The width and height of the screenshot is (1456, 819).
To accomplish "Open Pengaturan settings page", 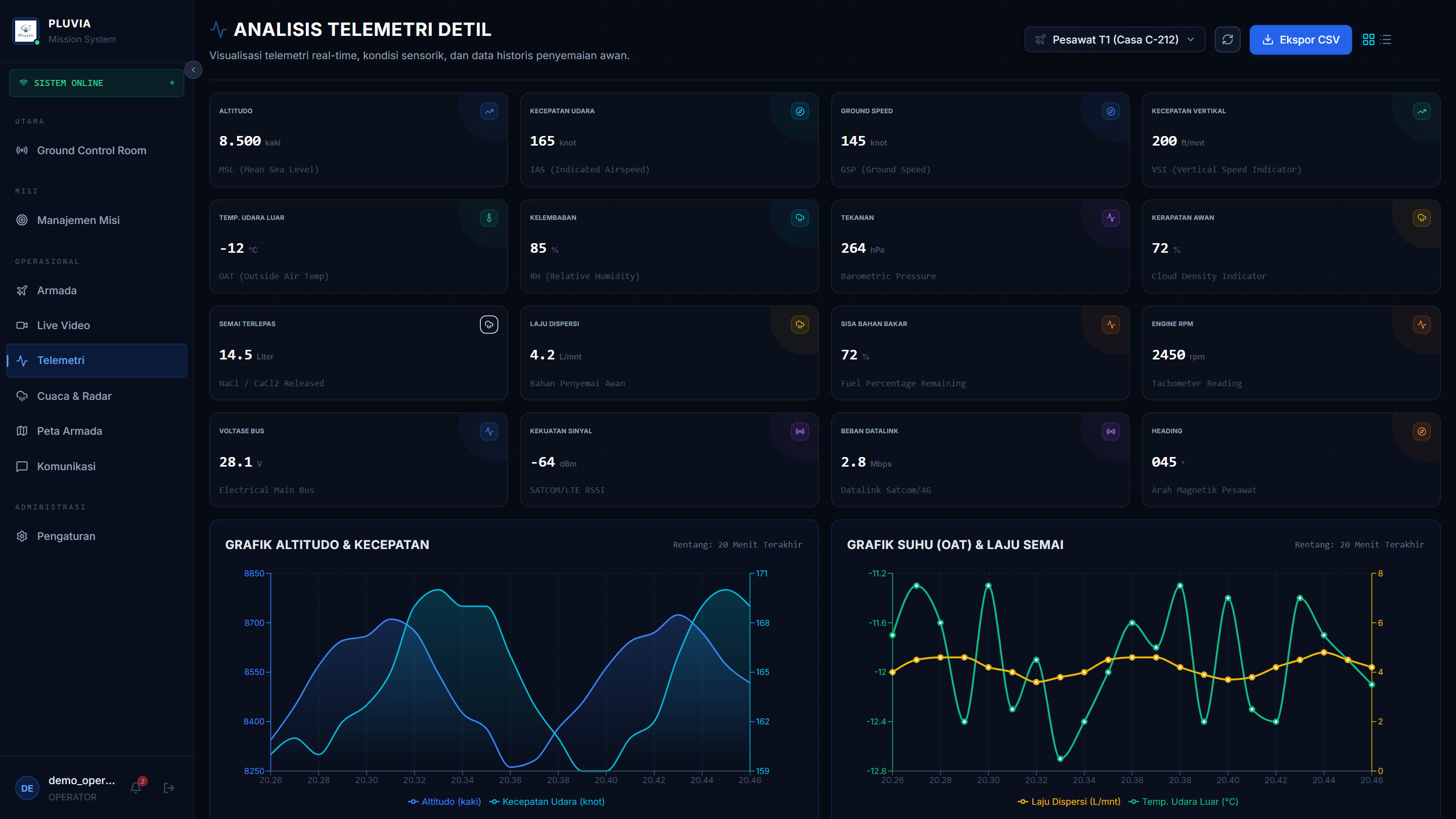I will pyautogui.click(x=96, y=536).
